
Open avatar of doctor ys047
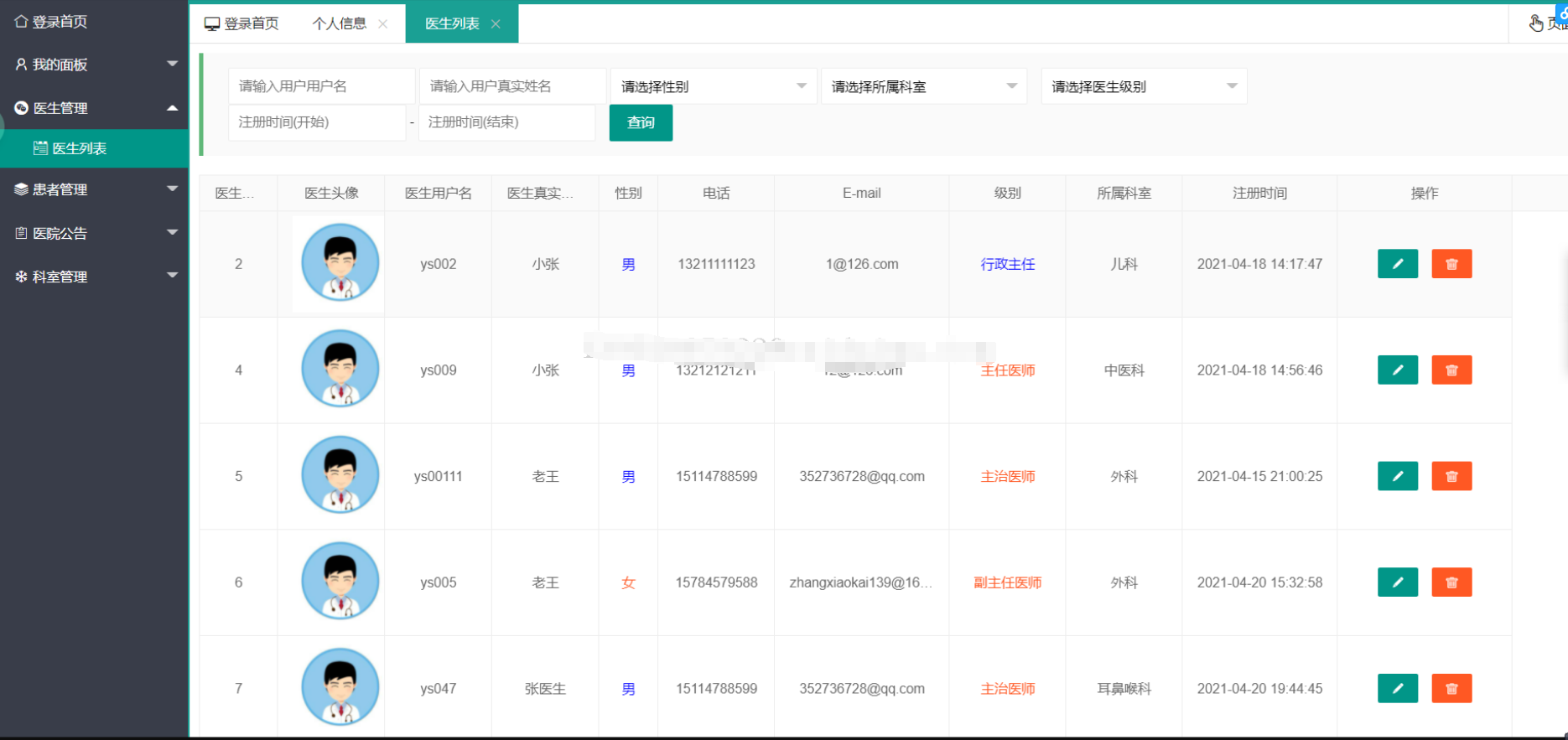(x=340, y=687)
